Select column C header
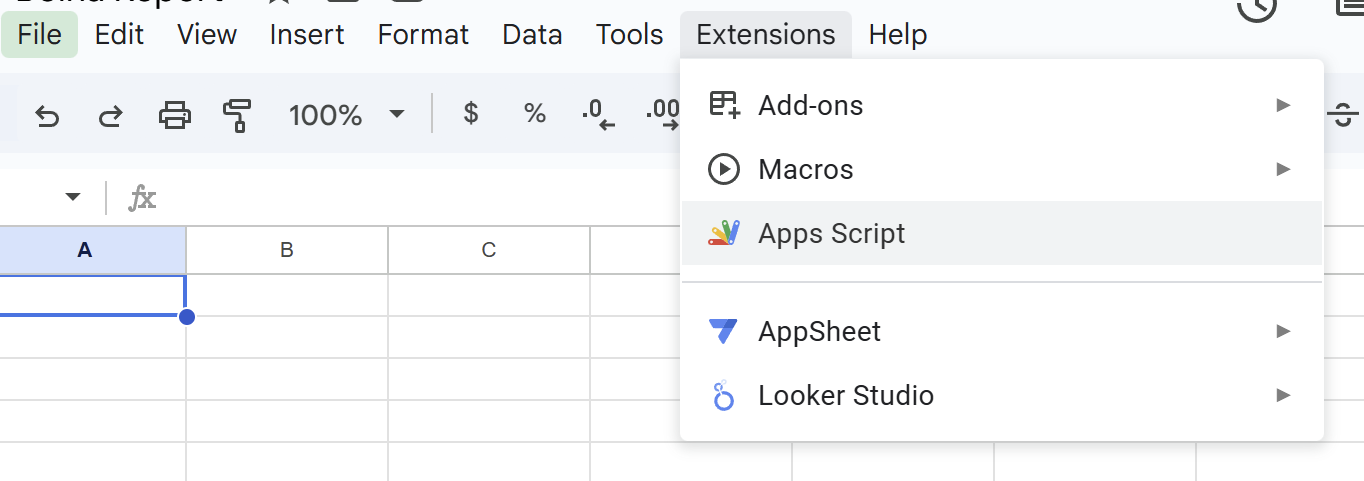Viewport: 1364px width, 481px height. 489,250
